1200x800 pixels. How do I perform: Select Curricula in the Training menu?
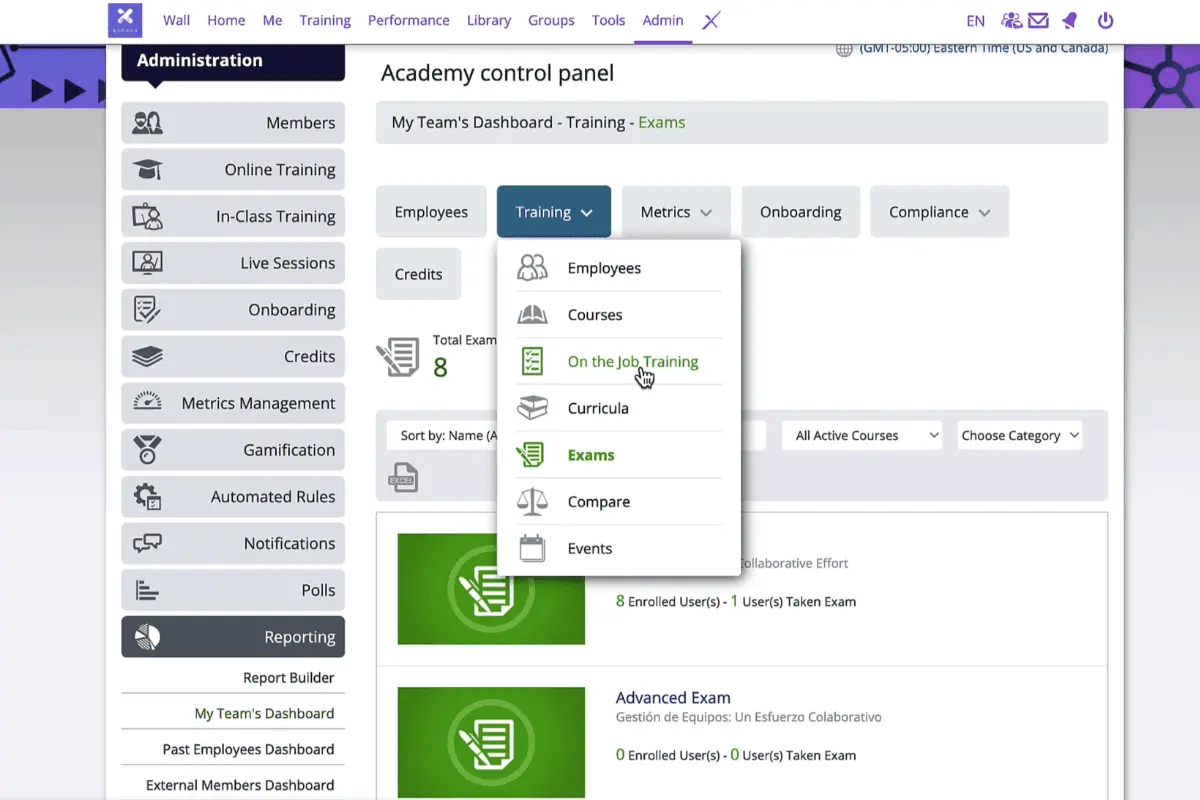[x=619, y=408]
